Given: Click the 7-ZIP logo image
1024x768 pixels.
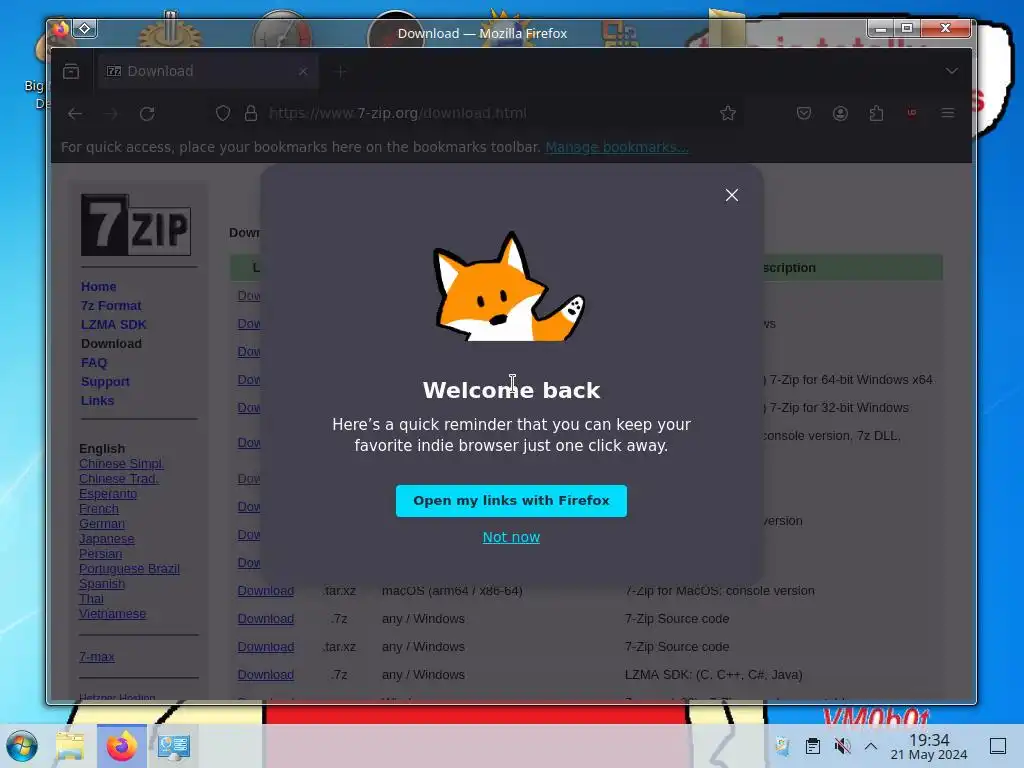Looking at the screenshot, I should 136,225.
